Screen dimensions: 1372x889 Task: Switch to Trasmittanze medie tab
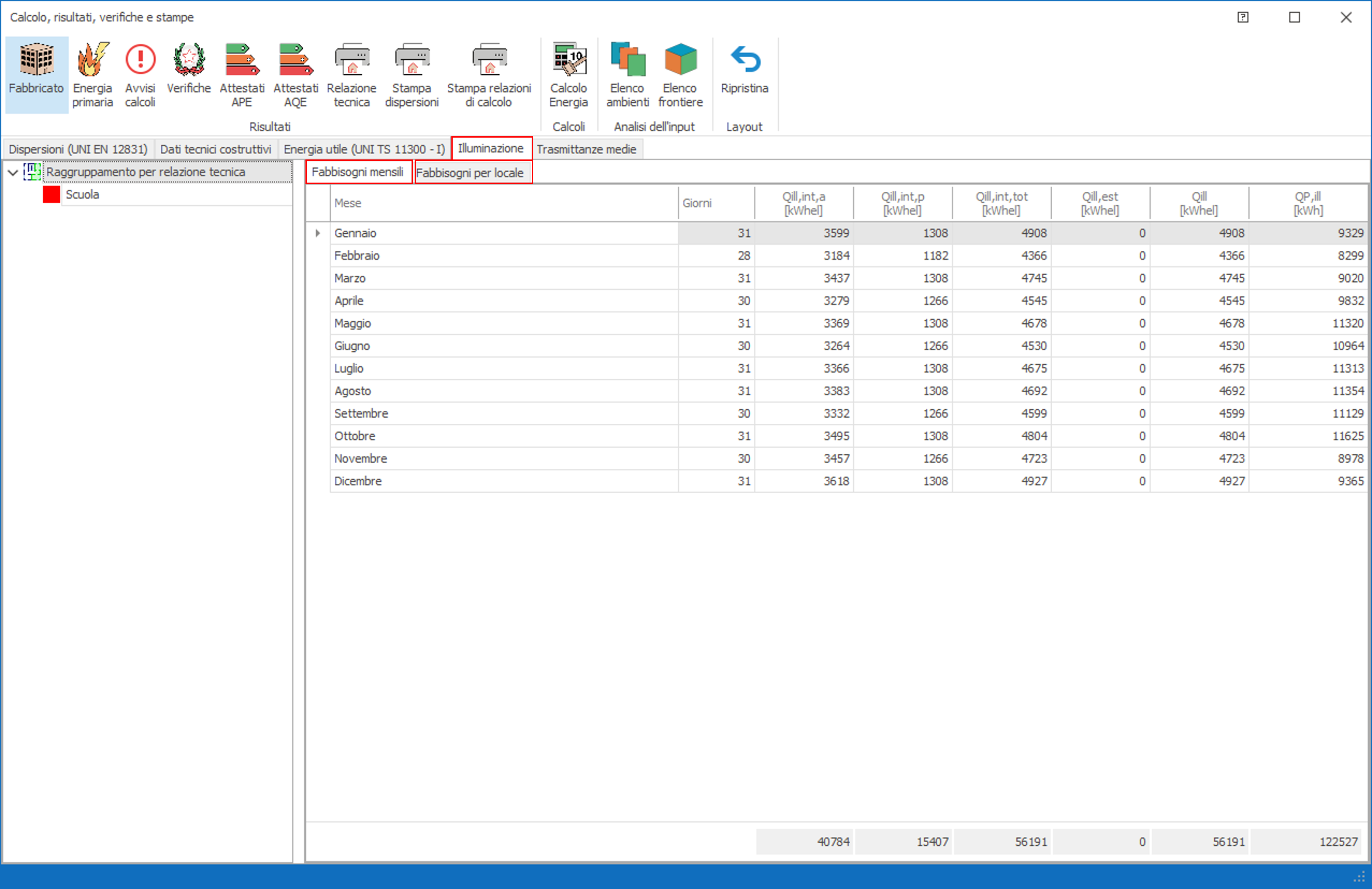[x=586, y=149]
